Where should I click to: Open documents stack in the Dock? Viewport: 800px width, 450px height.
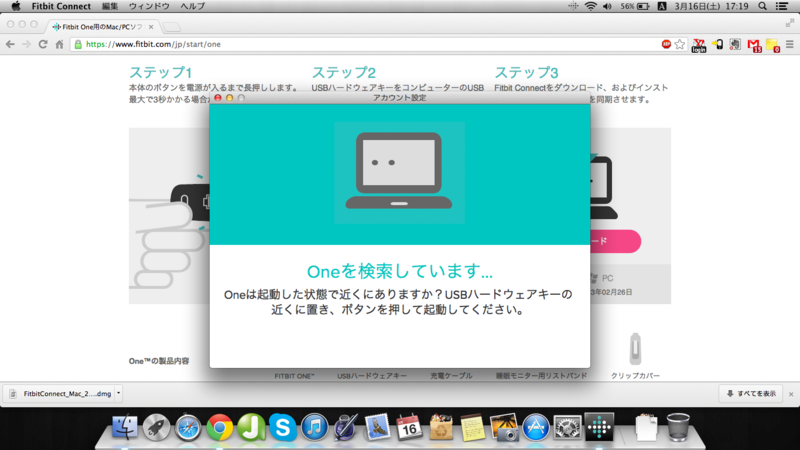tap(646, 427)
